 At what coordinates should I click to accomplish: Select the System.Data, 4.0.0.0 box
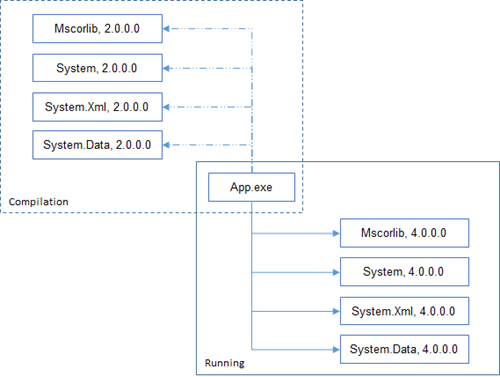[404, 349]
